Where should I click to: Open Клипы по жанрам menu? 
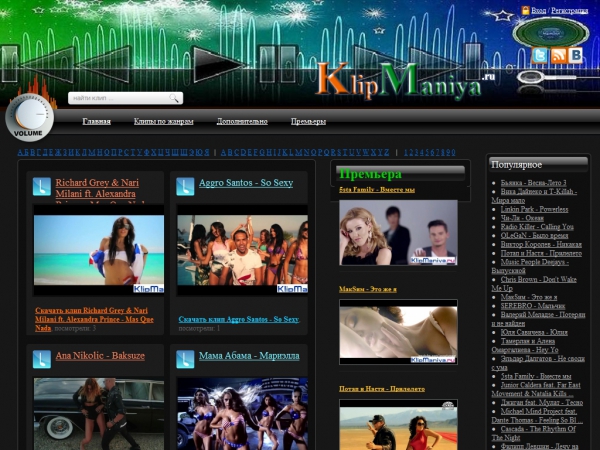click(x=163, y=121)
